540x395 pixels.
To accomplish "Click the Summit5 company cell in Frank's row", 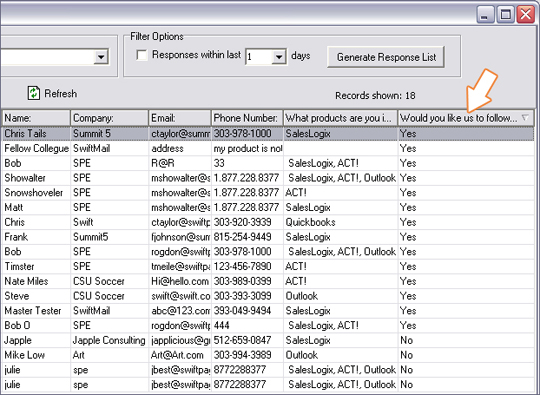I will coord(110,237).
